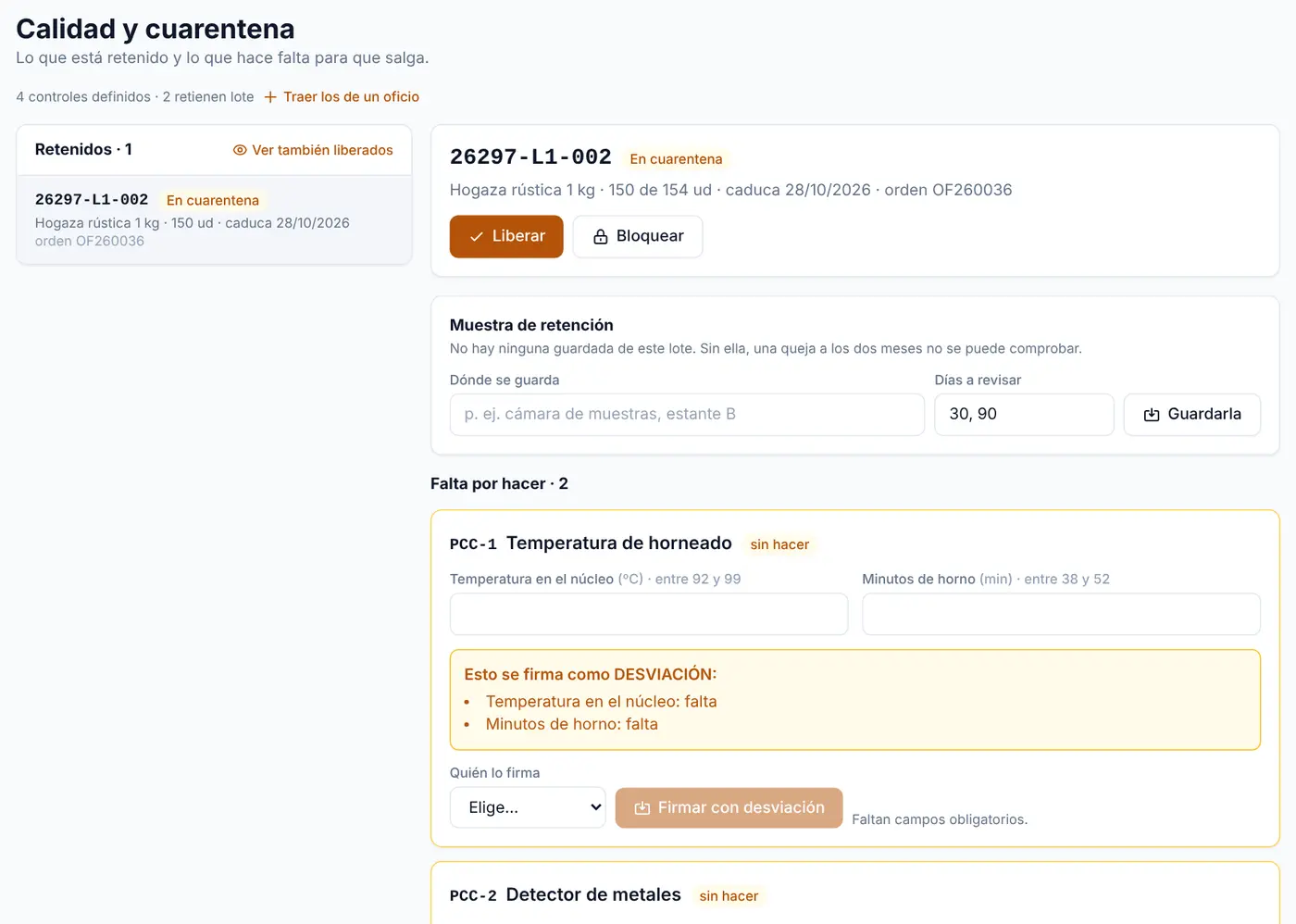Image resolution: width=1296 pixels, height=924 pixels.
Task: Click the PCC-2 Detector de metales title
Action: pyautogui.click(x=566, y=895)
